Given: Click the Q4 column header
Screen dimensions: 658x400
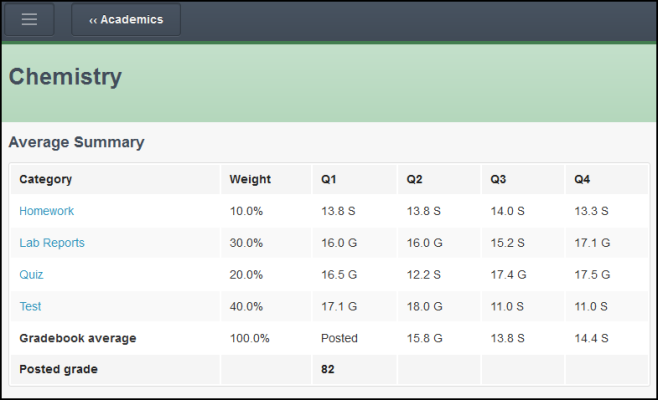Looking at the screenshot, I should point(583,180).
